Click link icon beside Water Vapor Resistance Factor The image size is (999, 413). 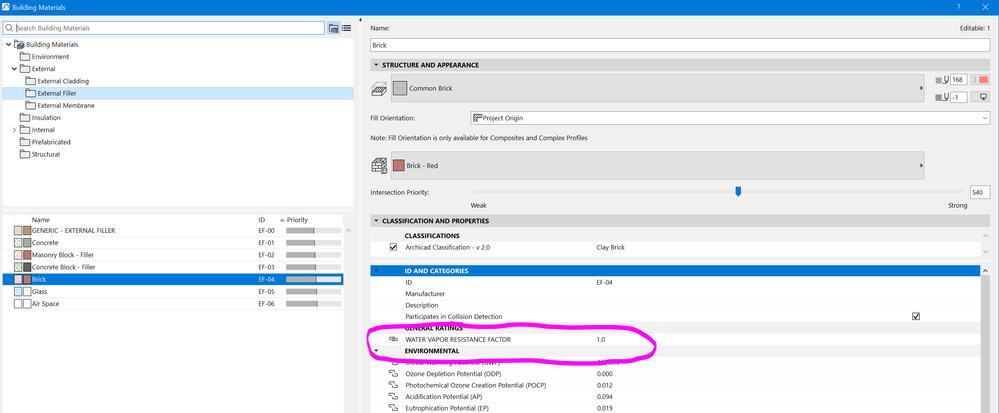pyautogui.click(x=393, y=340)
